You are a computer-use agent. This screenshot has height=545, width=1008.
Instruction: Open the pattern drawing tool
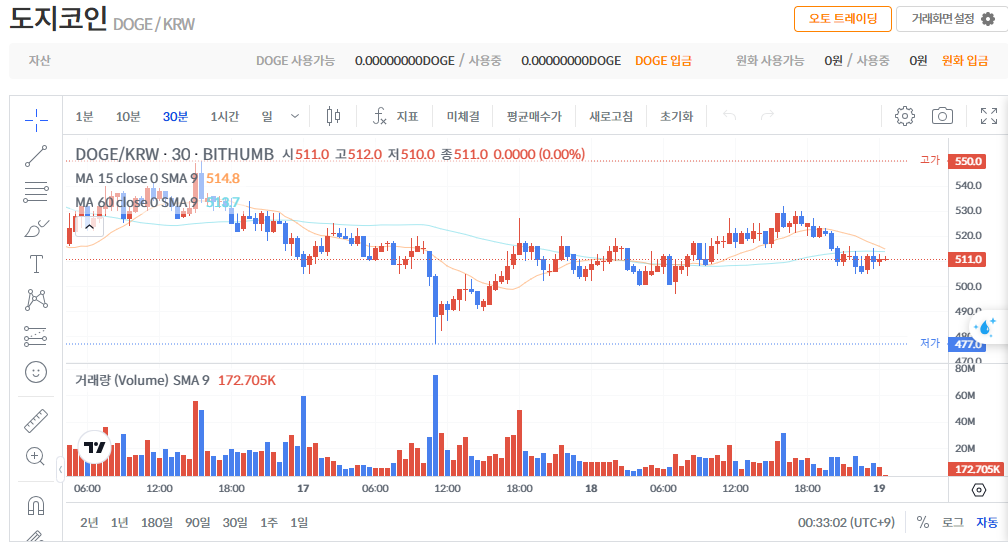pos(36,299)
